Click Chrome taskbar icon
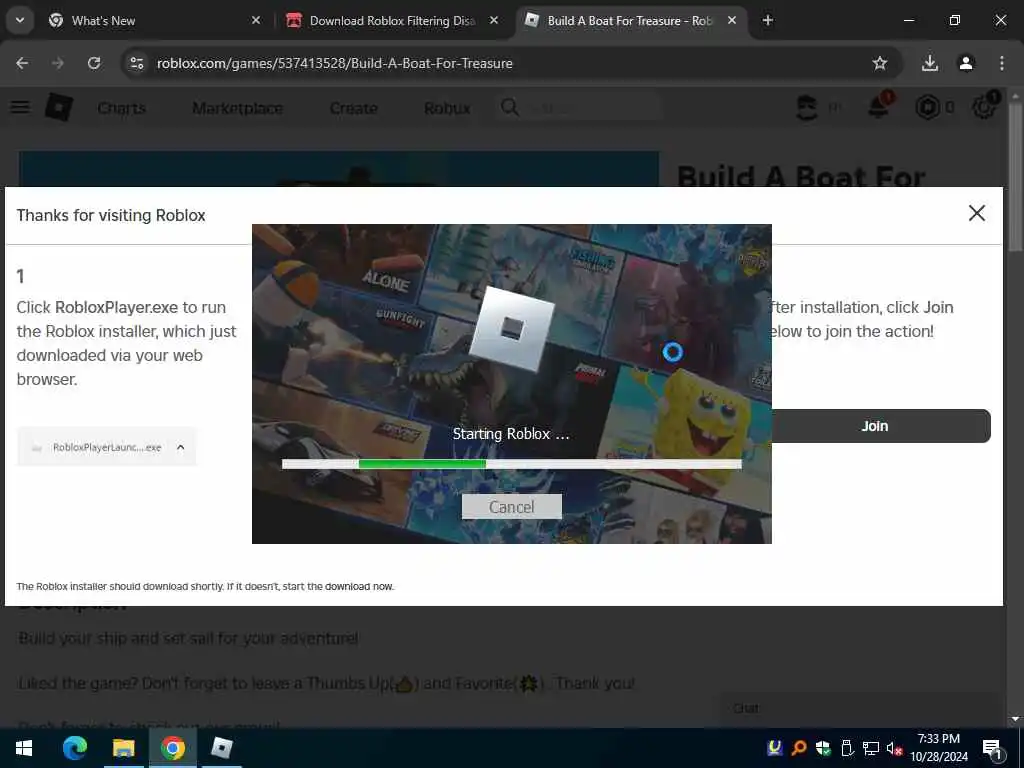Screen dimensions: 1024x768 coord(172,748)
